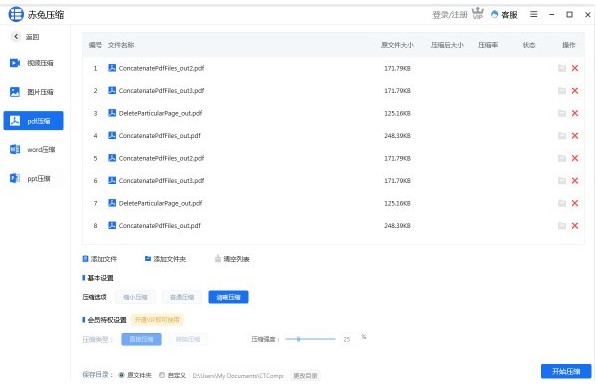Viewport: 596px width, 390px height.
Task: Open output folder for row 3
Action: (562, 113)
